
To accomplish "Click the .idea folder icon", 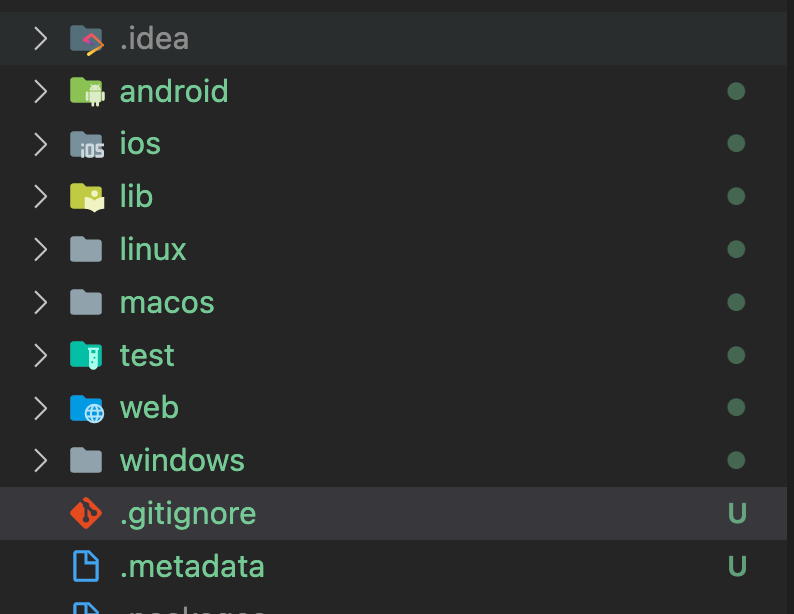I will (x=87, y=39).
